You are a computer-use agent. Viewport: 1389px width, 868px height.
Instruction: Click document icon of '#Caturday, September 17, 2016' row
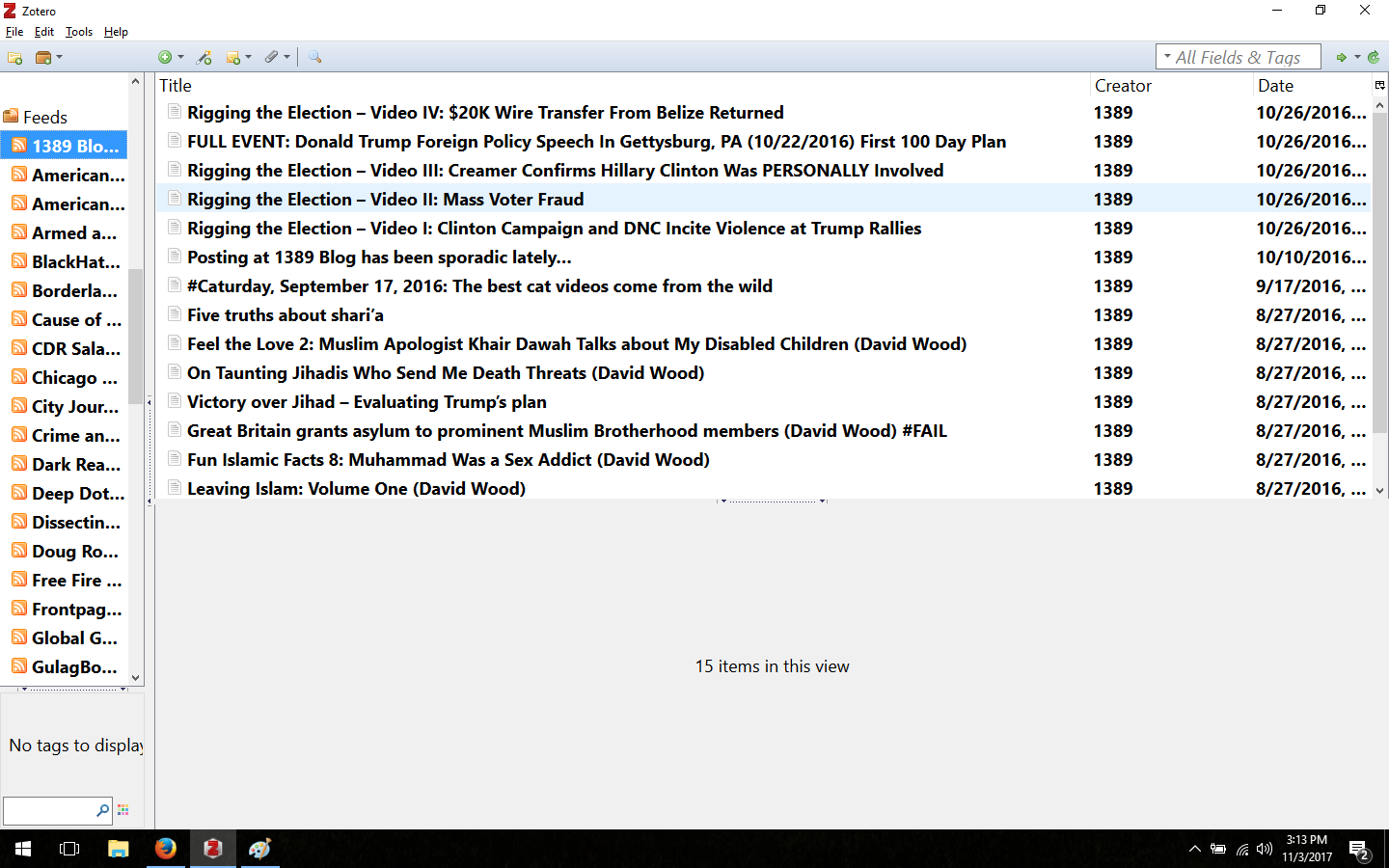click(x=175, y=285)
